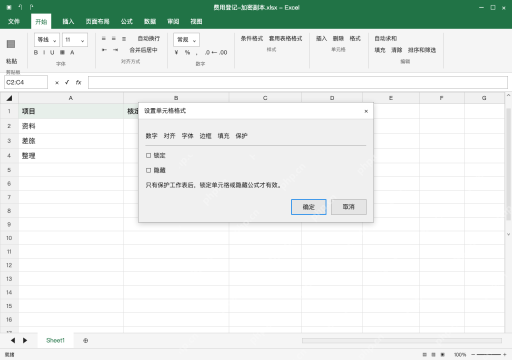Switch to the 视图 ribbon tab
Screen dimensions: 512x360
click(196, 21)
